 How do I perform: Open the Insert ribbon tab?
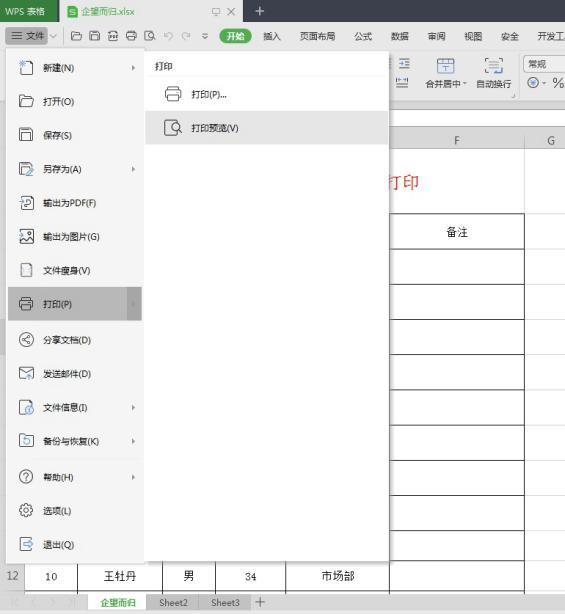tap(272, 36)
